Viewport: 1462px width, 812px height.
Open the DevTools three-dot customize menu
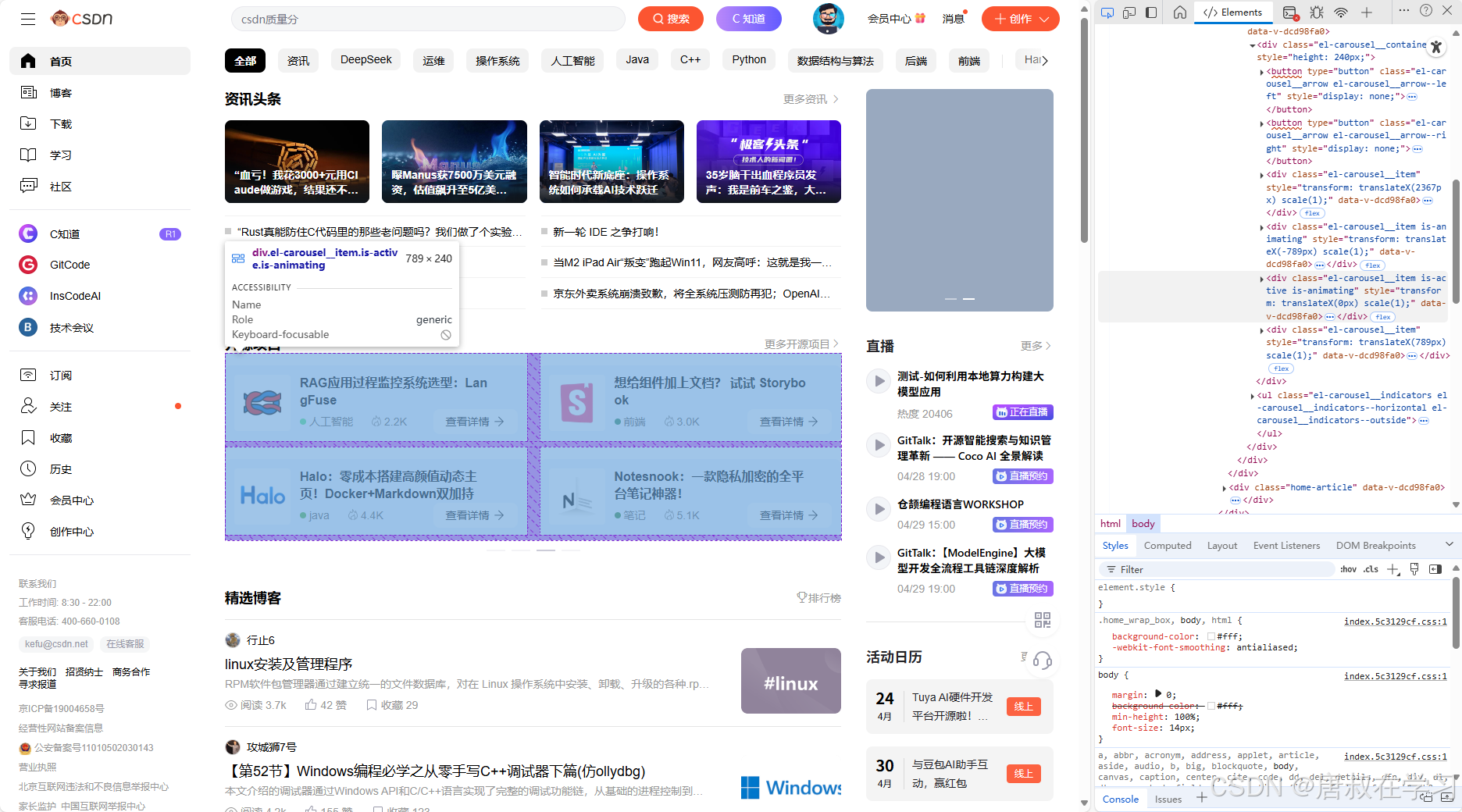[x=1404, y=11]
